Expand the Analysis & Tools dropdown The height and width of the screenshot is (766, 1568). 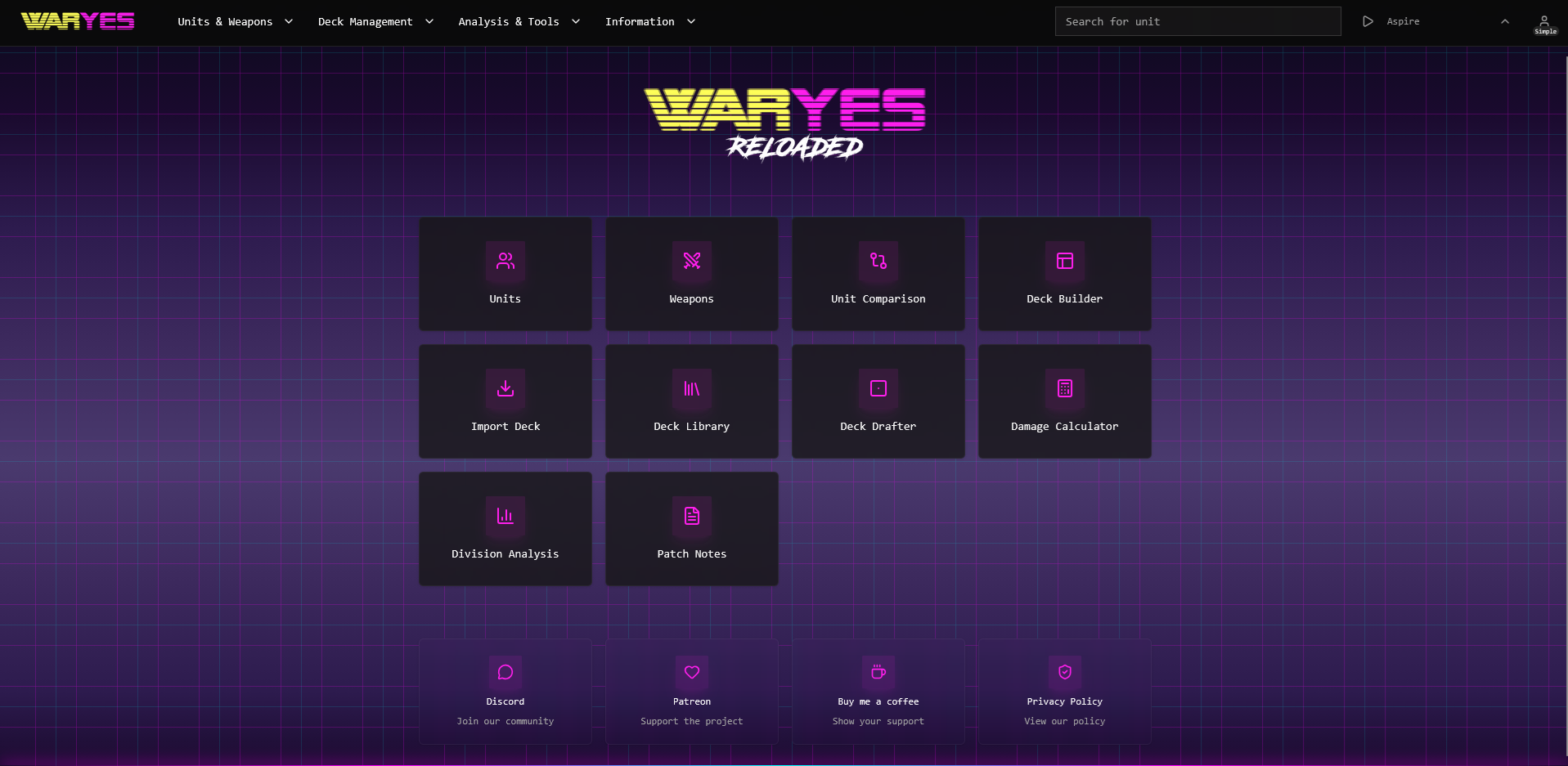point(519,21)
